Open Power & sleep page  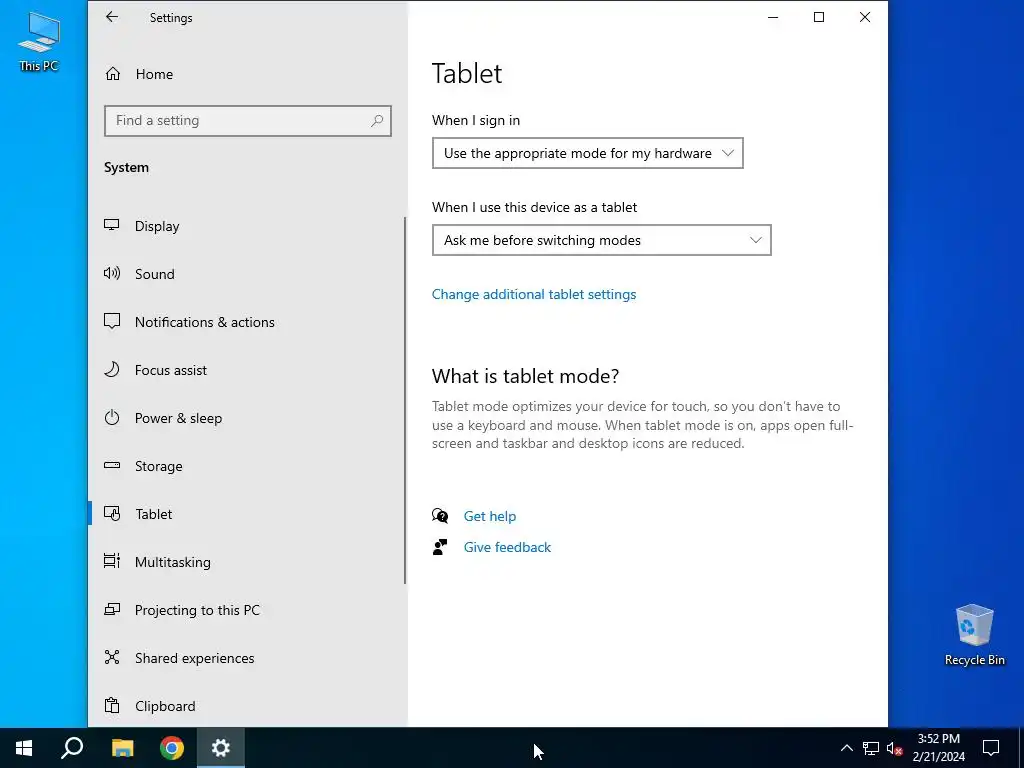click(x=248, y=418)
